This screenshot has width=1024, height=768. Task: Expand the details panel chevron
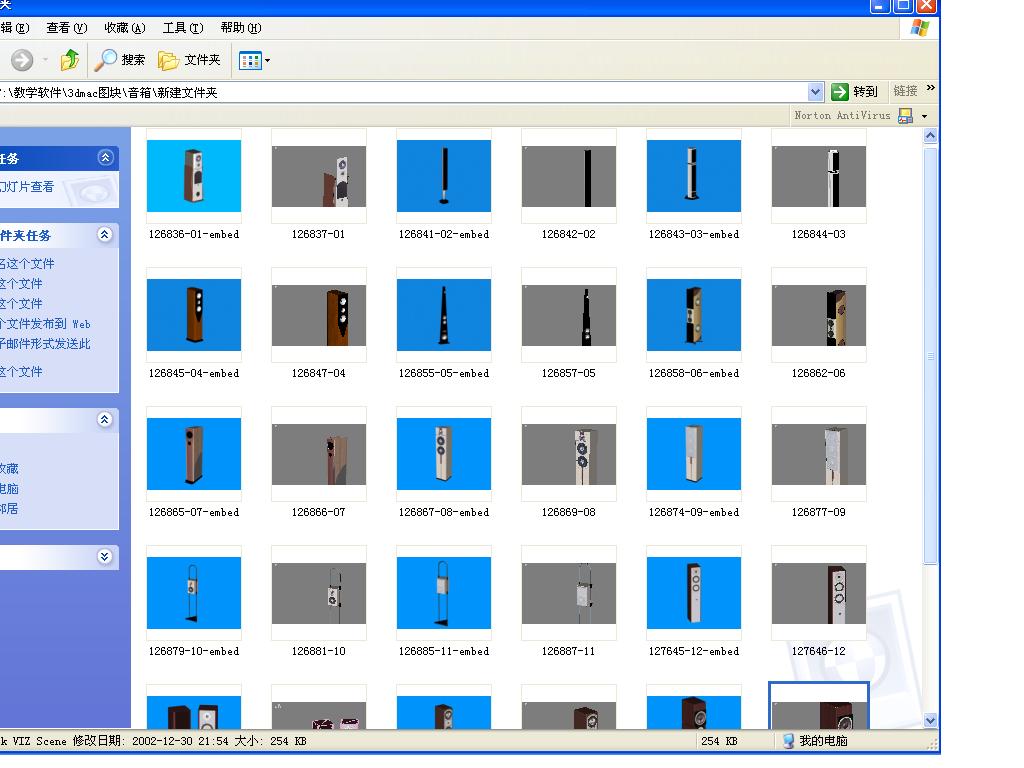tap(104, 556)
